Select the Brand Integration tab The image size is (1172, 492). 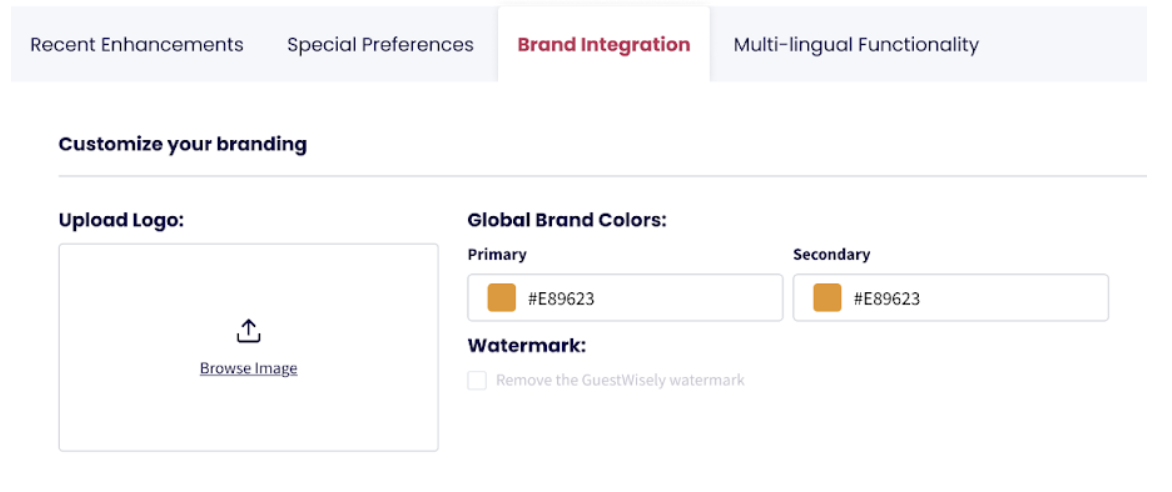[603, 45]
